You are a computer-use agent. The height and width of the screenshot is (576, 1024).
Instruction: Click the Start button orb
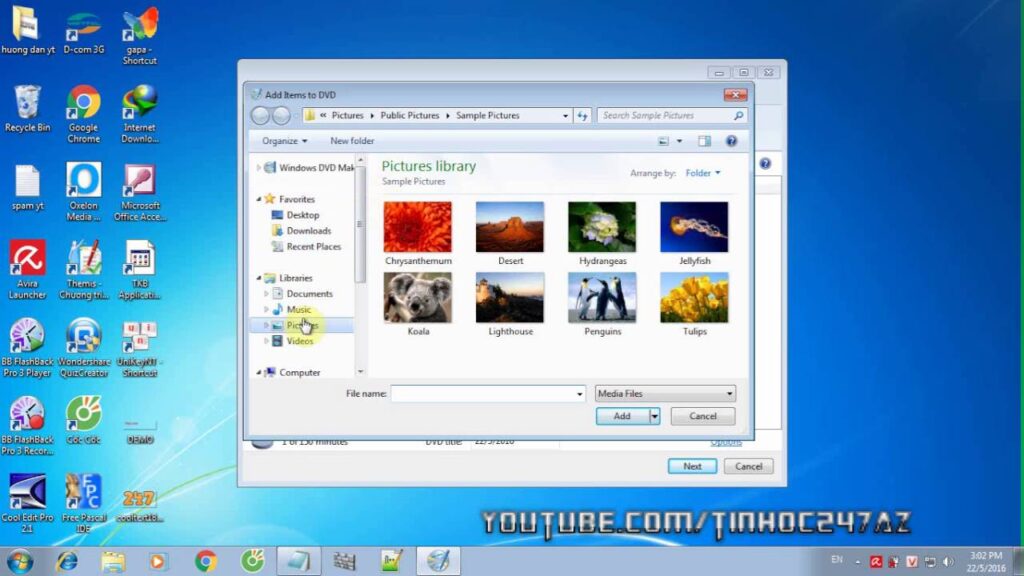pyautogui.click(x=20, y=562)
